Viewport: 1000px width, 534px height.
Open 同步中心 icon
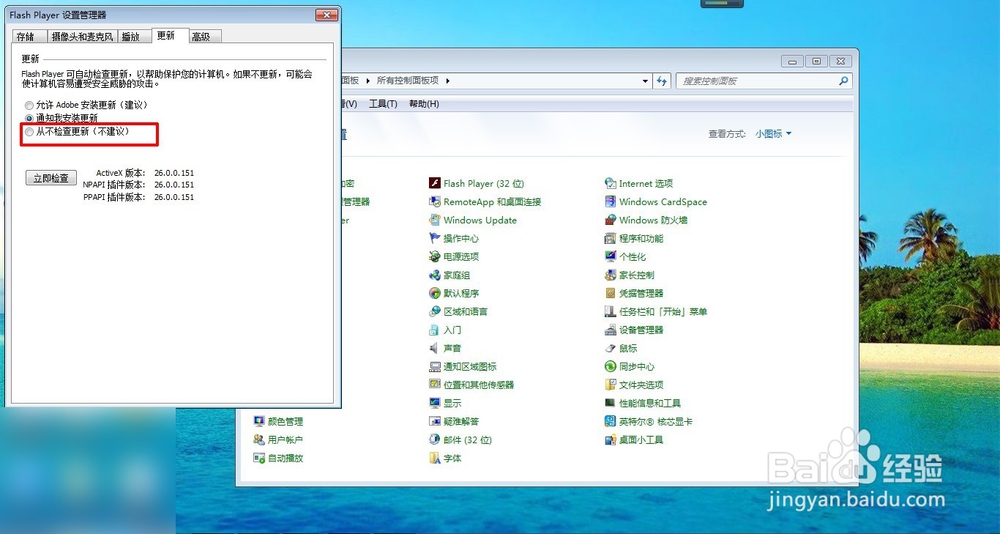610,367
